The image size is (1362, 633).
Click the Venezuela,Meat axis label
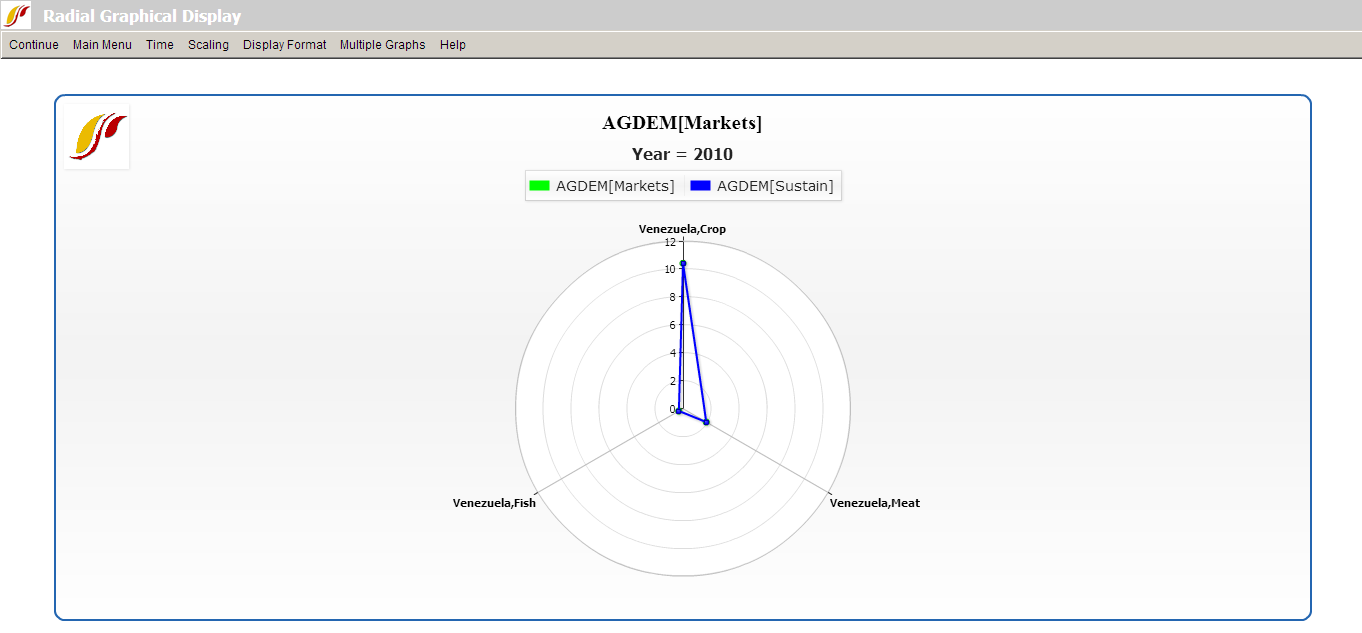pos(874,503)
